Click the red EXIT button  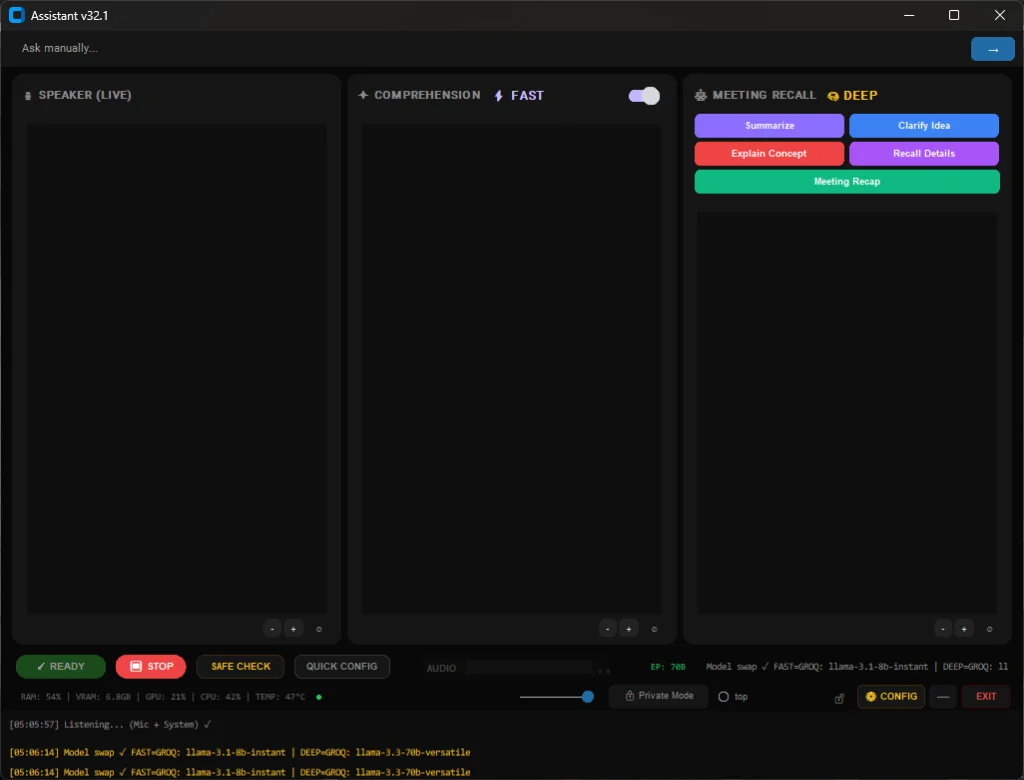point(985,696)
